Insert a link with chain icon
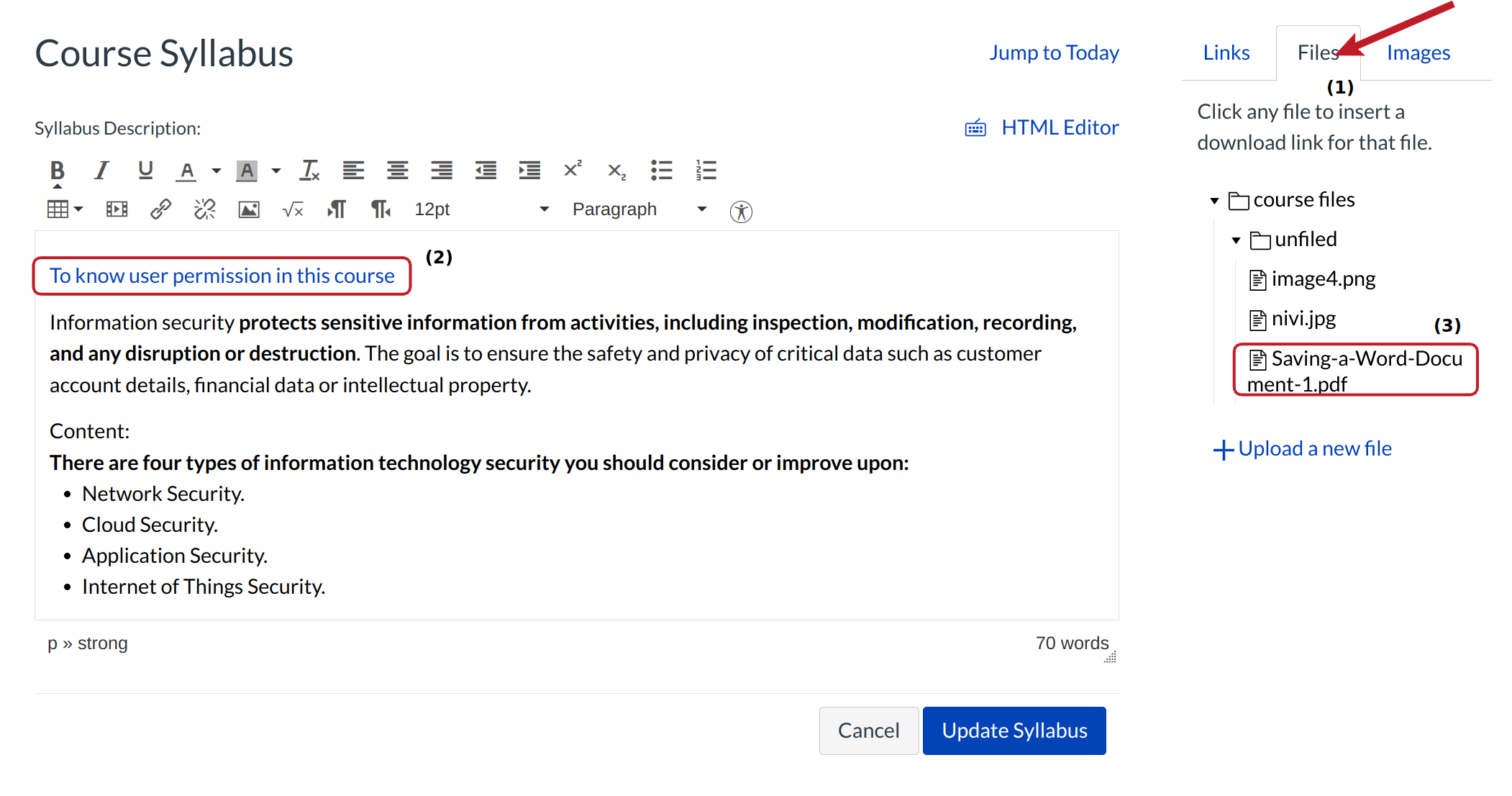This screenshot has width=1512, height=796. [160, 209]
